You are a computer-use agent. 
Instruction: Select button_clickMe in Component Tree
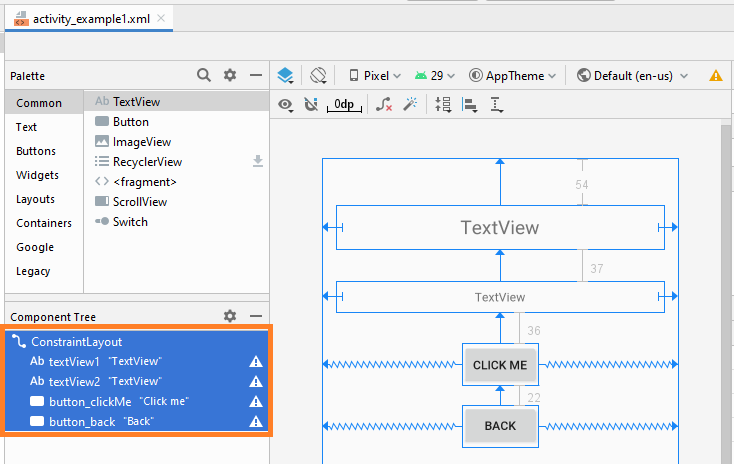136,402
